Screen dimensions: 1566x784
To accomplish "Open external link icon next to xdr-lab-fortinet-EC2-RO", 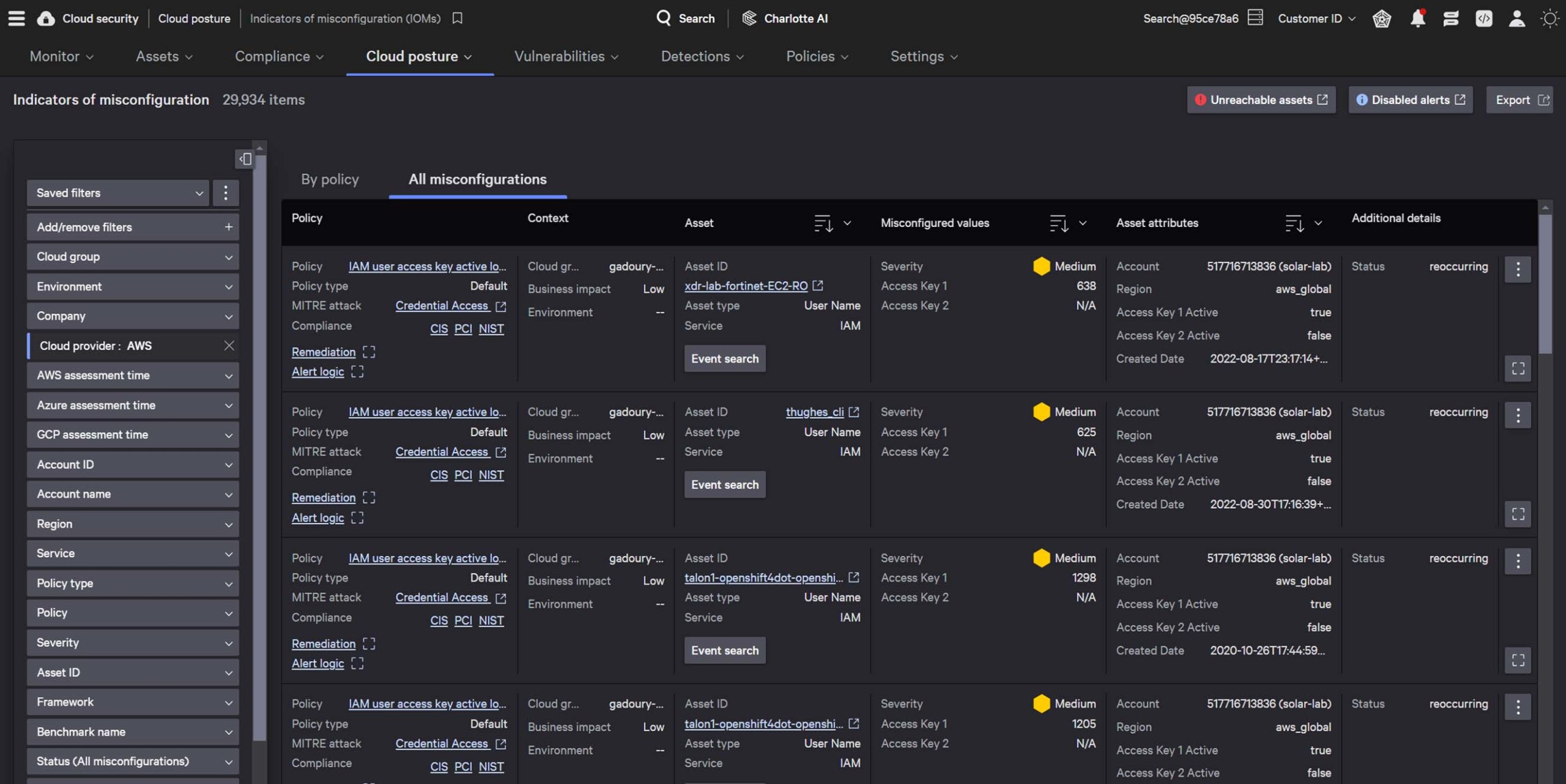I will [818, 286].
